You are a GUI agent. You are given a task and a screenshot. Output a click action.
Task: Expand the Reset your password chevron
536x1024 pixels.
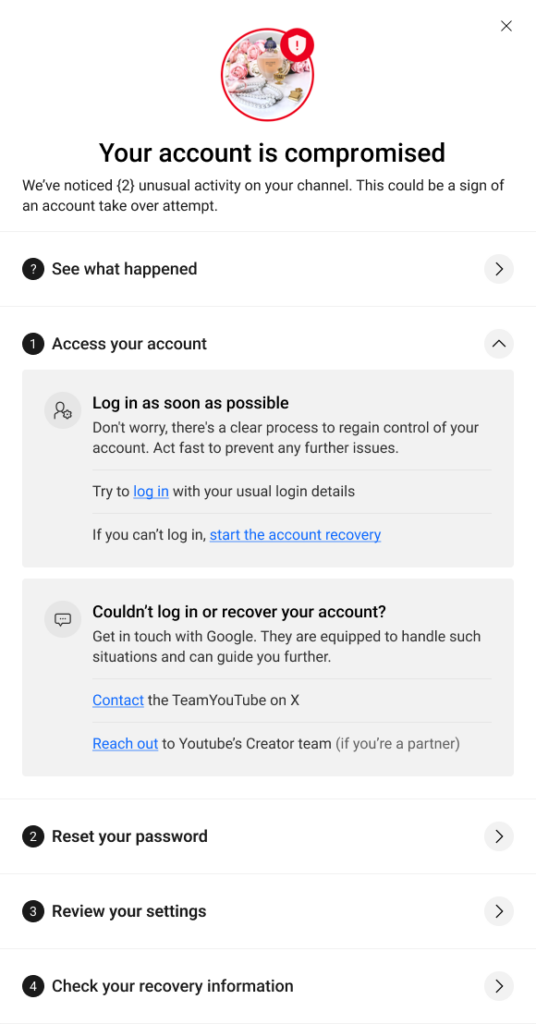coord(499,837)
